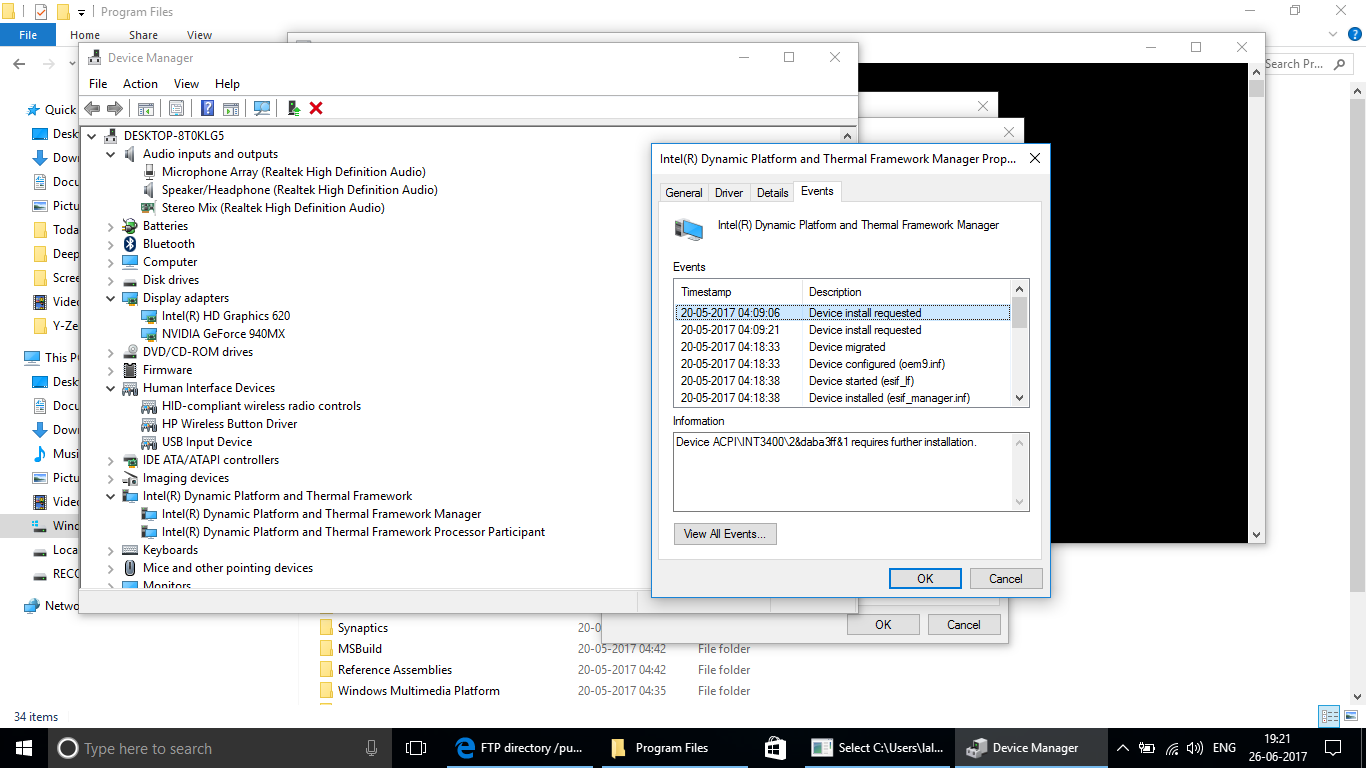Expand the Batteries node
The width and height of the screenshot is (1366, 768).
(111, 226)
